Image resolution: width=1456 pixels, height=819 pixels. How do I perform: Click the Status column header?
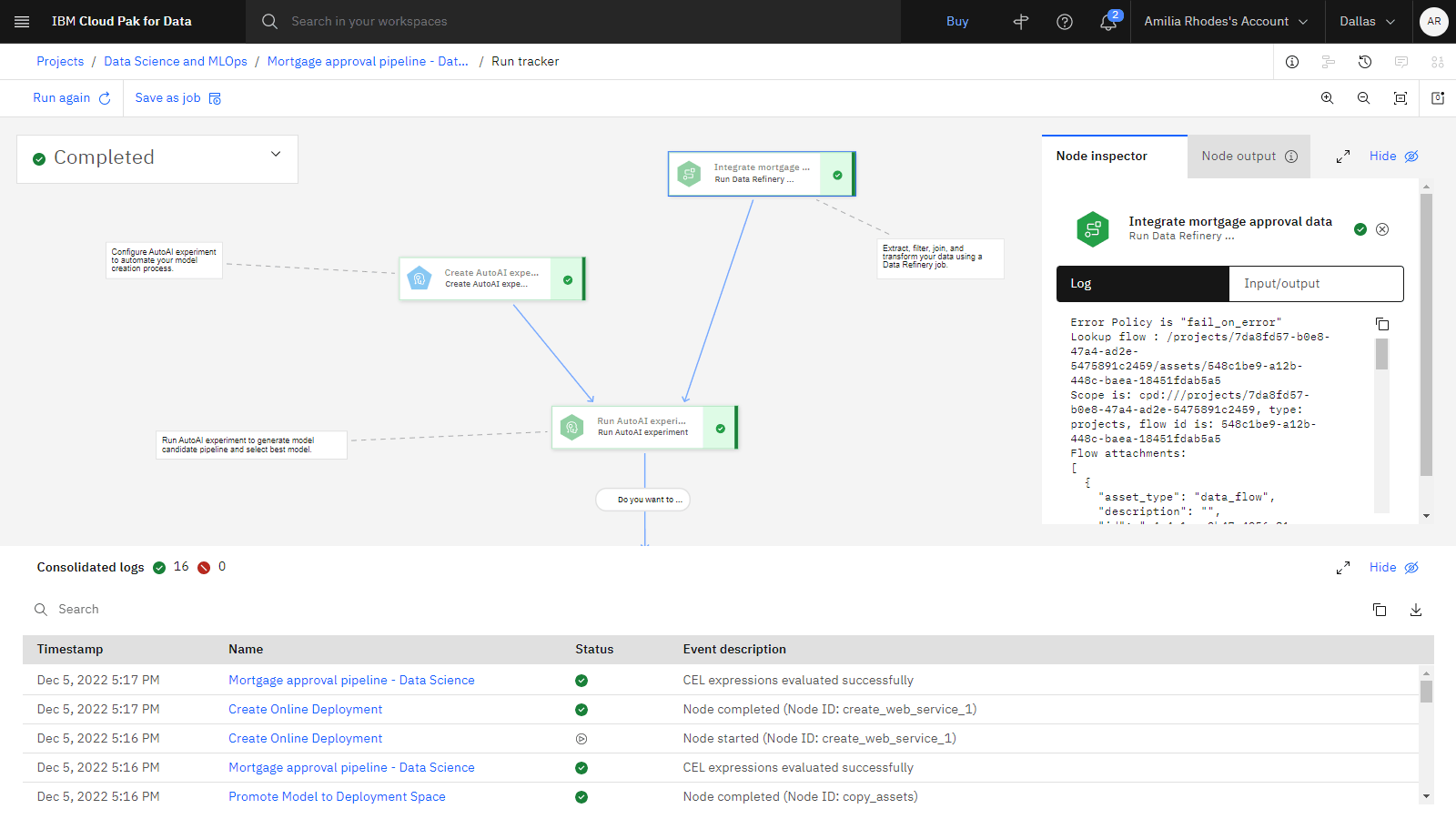coord(594,650)
